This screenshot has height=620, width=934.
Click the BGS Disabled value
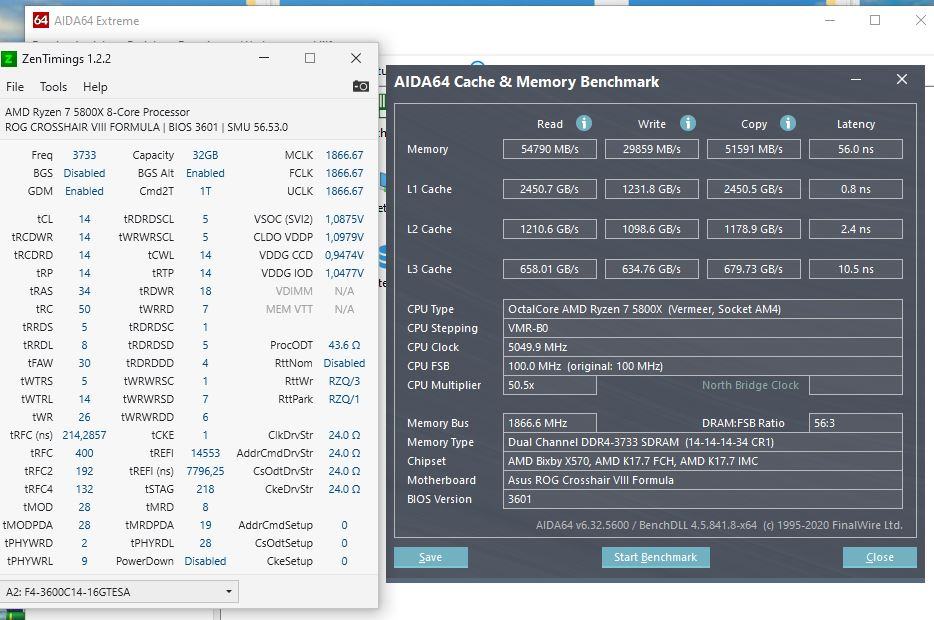point(84,173)
